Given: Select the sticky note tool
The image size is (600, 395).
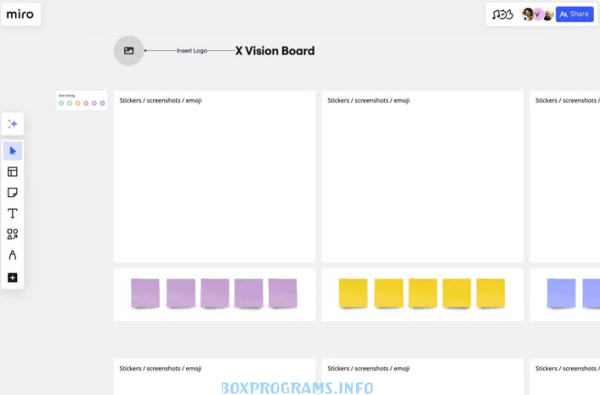Looking at the screenshot, I should tap(13, 193).
